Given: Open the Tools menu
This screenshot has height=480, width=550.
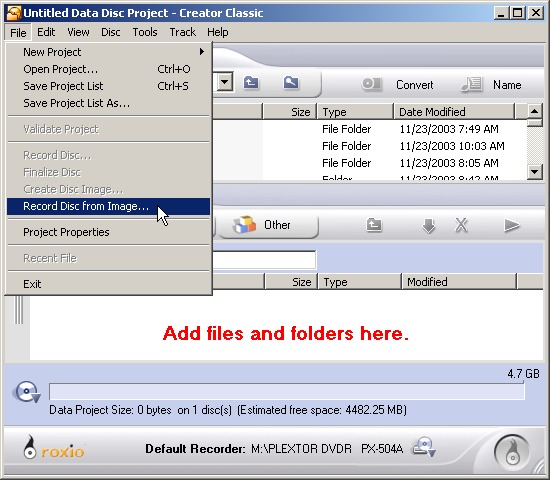Looking at the screenshot, I should [145, 32].
